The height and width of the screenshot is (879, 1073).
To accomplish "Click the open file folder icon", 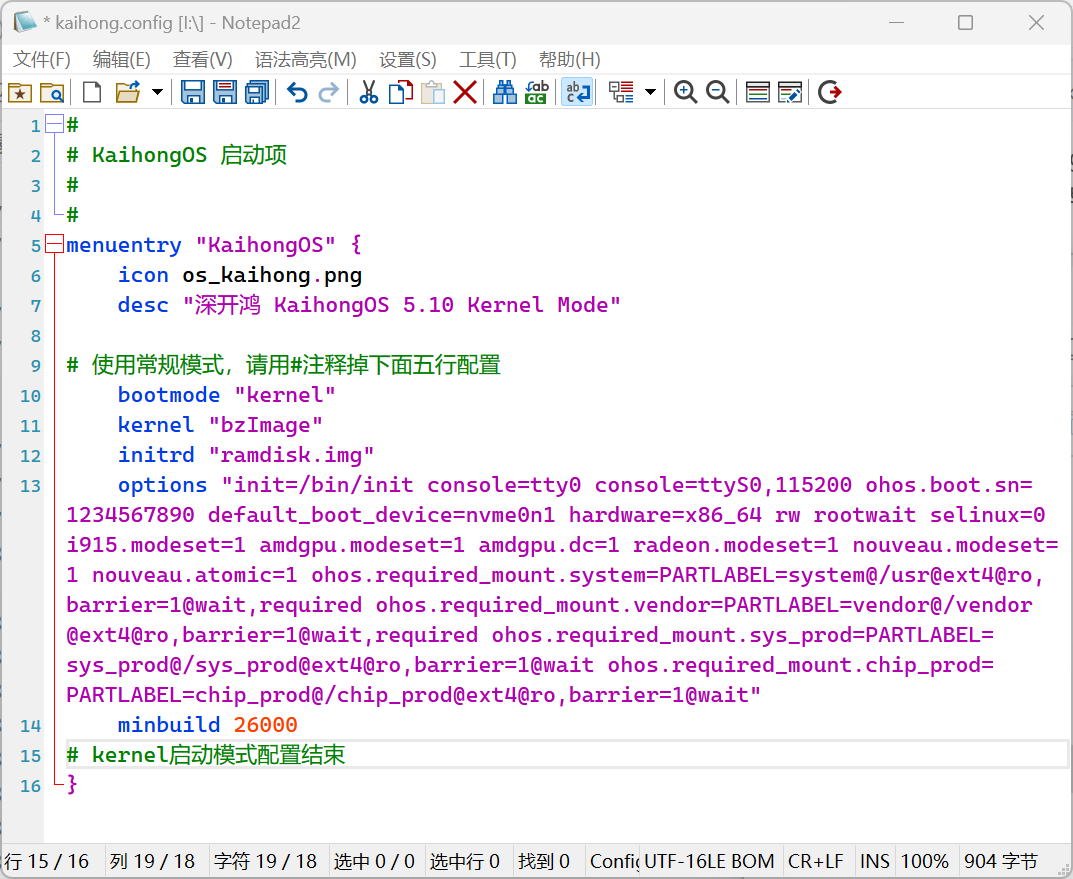I will point(128,92).
